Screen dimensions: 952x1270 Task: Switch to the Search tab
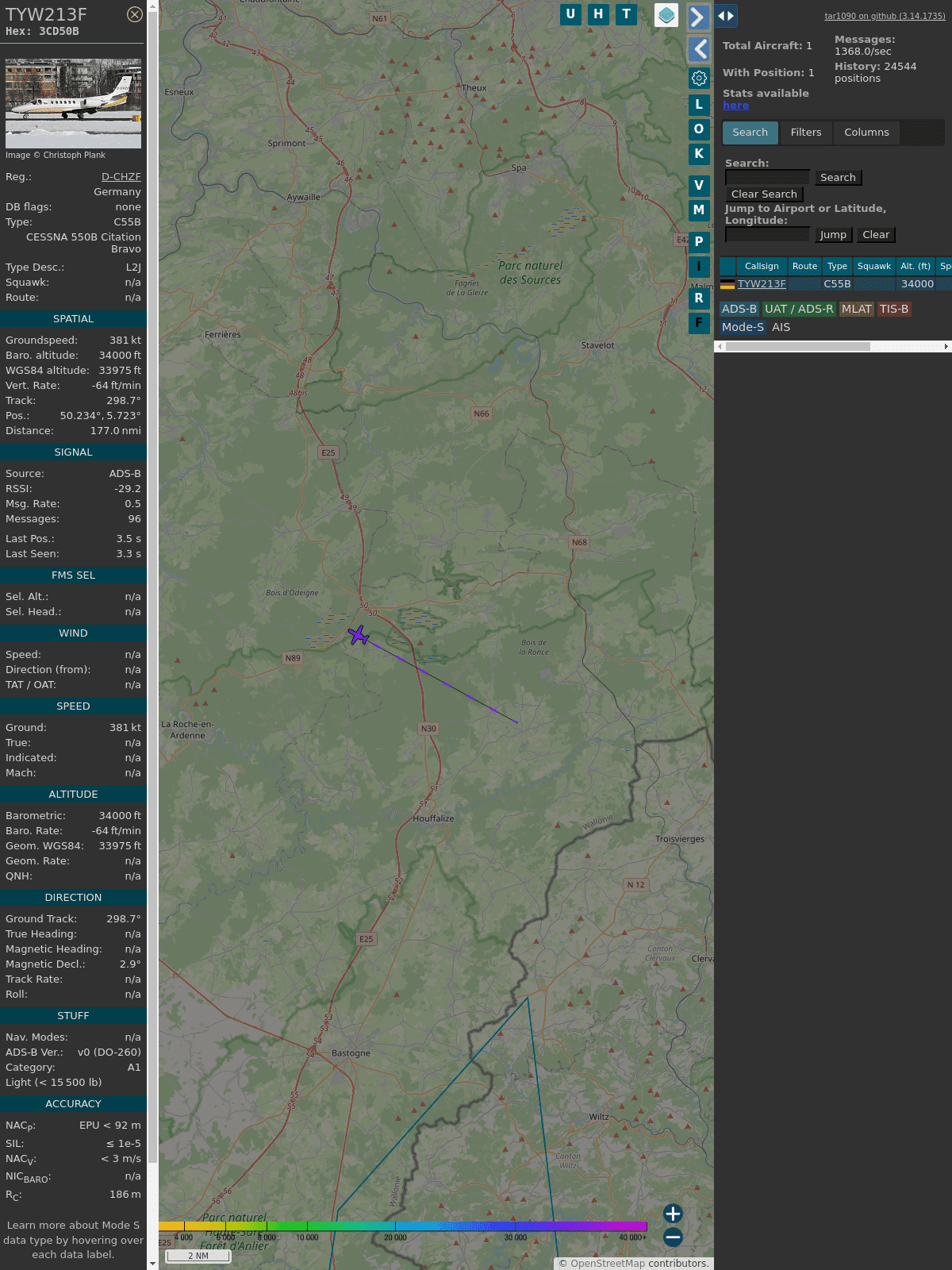coord(750,133)
